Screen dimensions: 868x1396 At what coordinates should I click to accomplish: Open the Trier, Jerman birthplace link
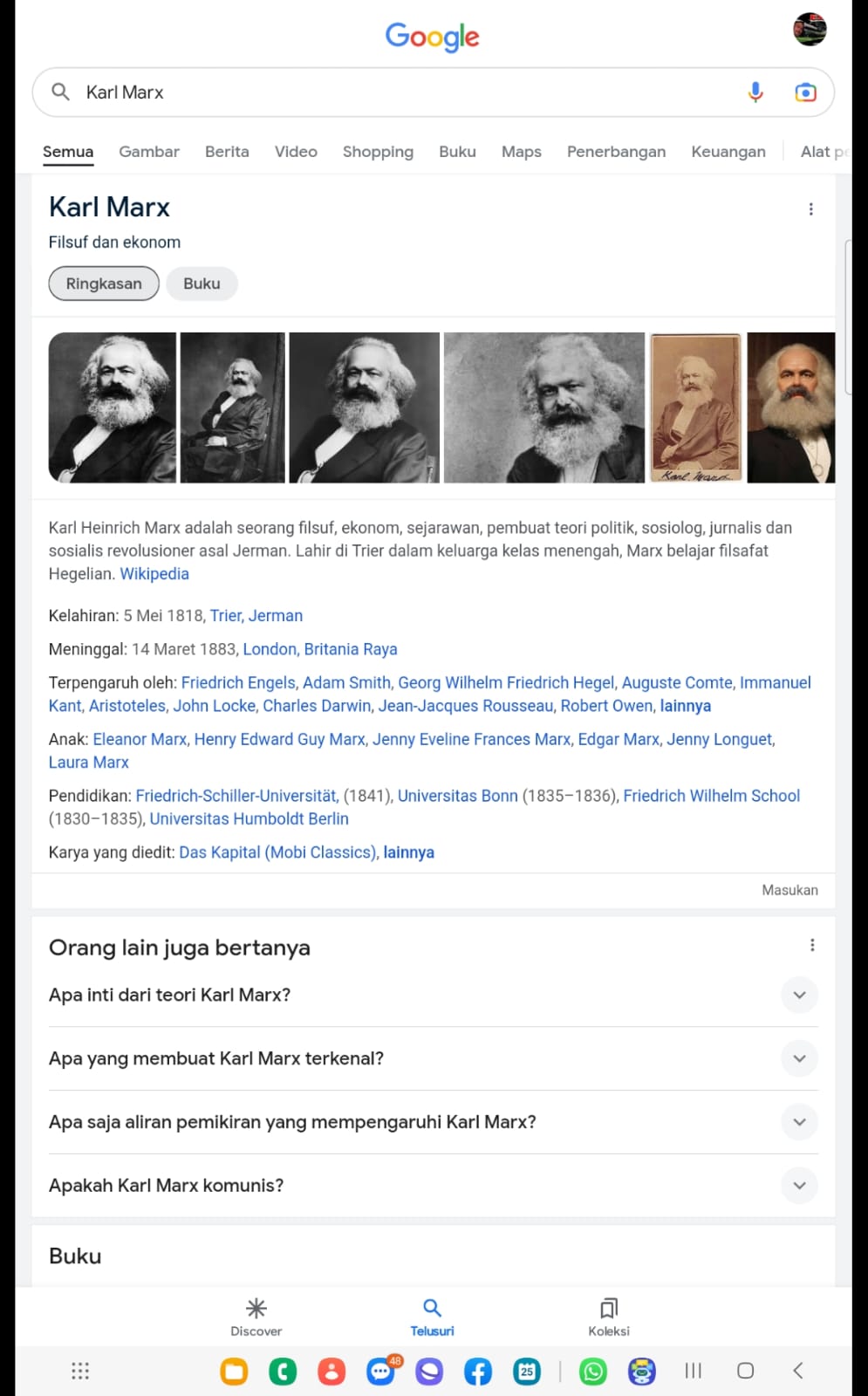256,616
